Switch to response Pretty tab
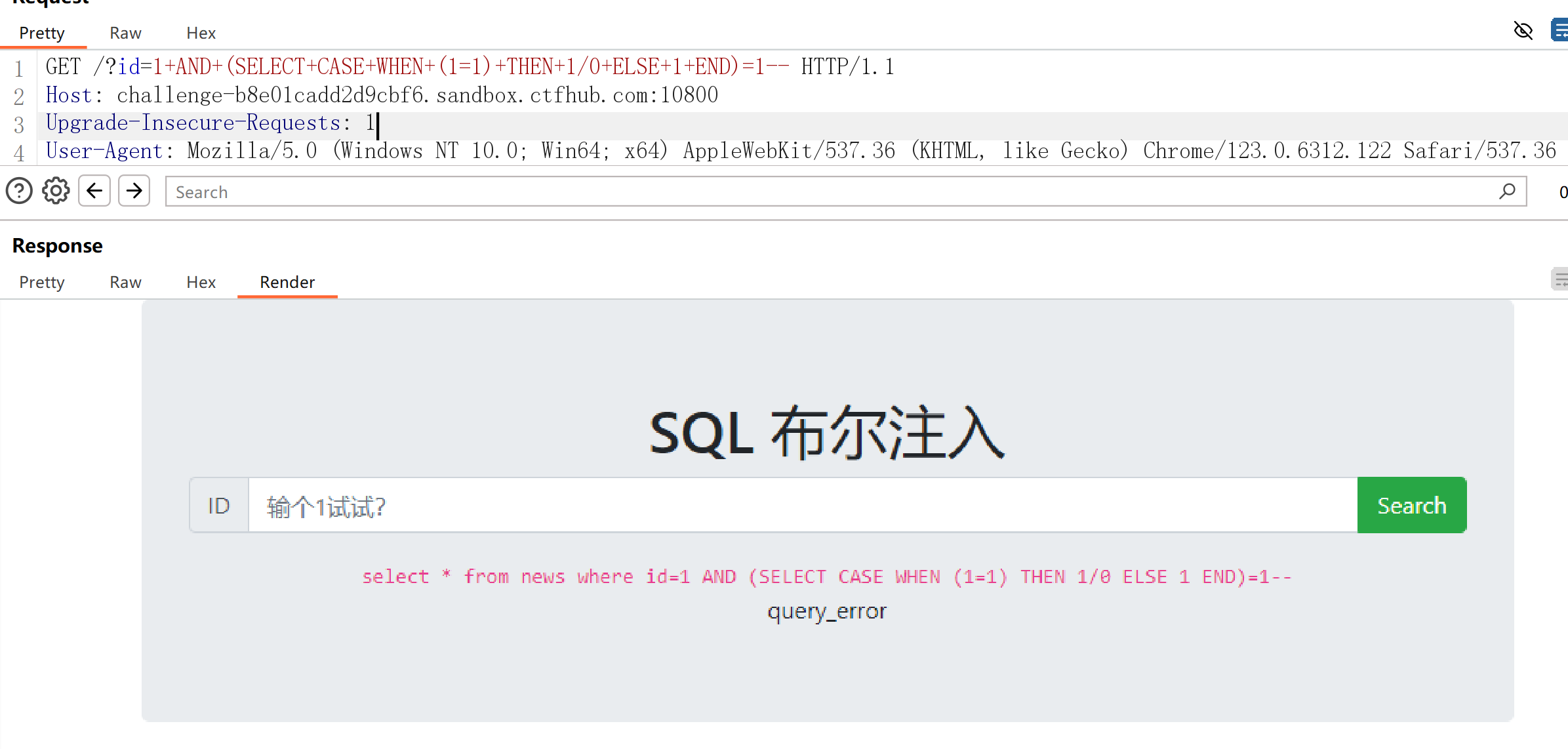 coord(42,282)
